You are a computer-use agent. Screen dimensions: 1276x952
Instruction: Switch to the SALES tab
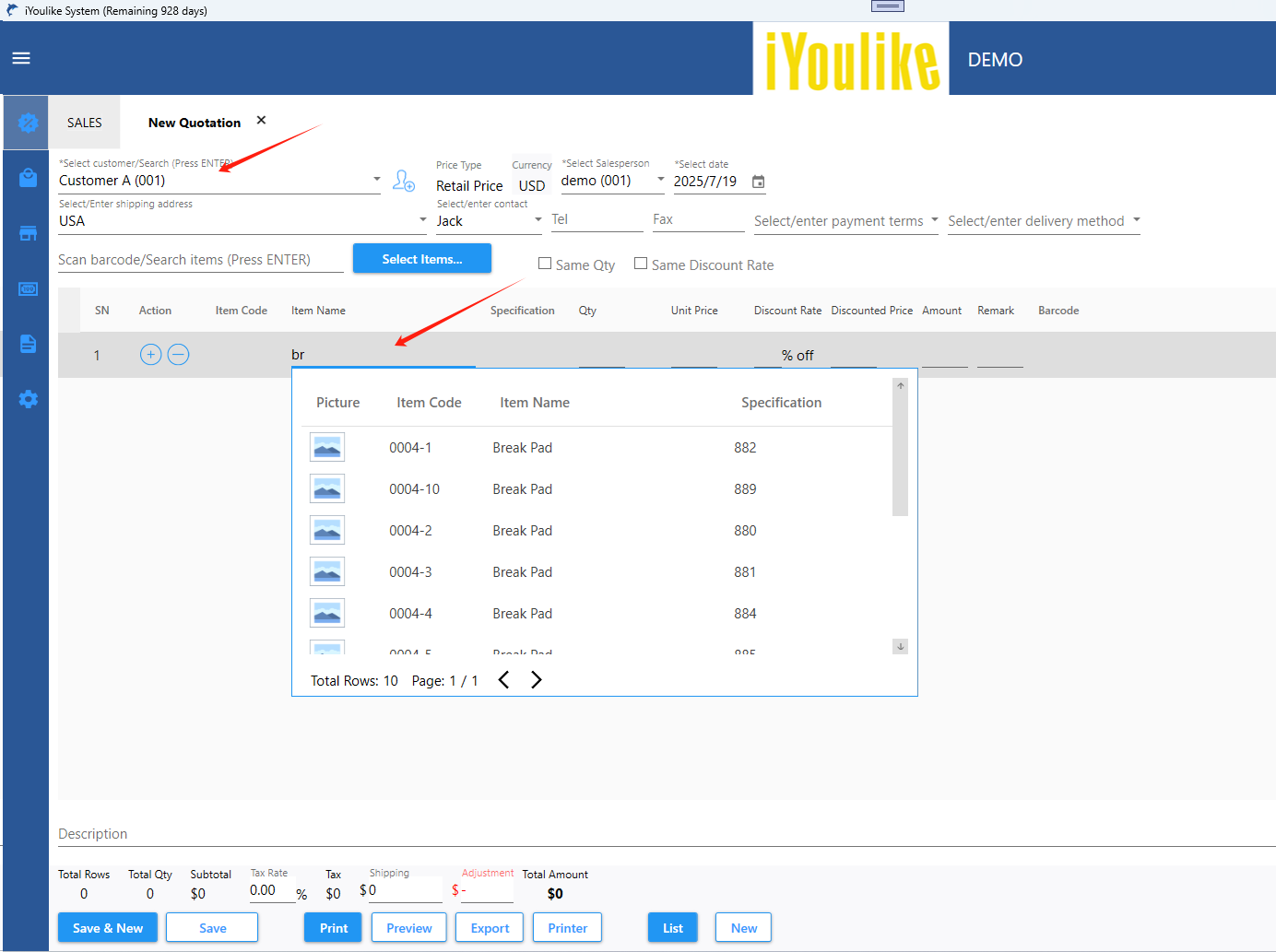[x=85, y=123]
